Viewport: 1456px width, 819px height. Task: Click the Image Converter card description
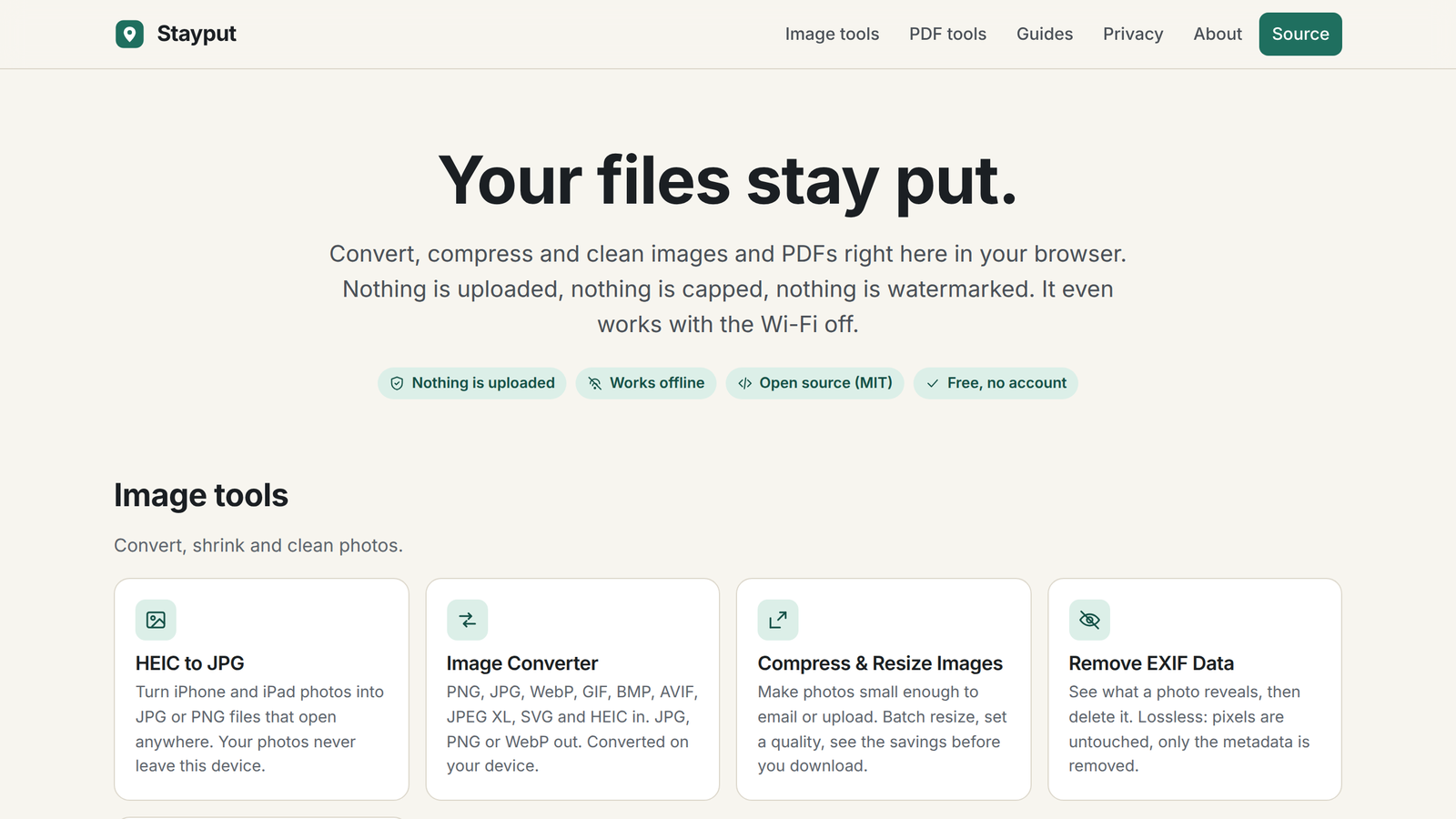tap(572, 729)
